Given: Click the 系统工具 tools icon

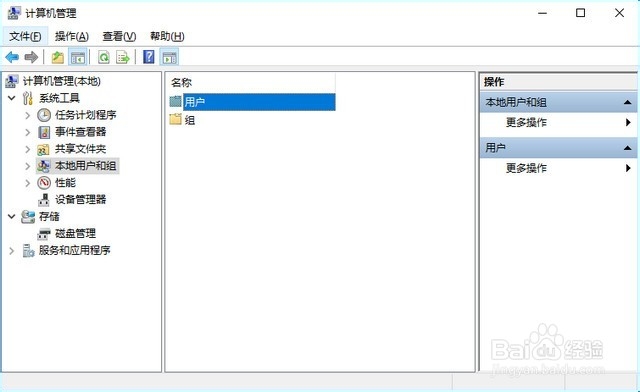Looking at the screenshot, I should pos(28,98).
